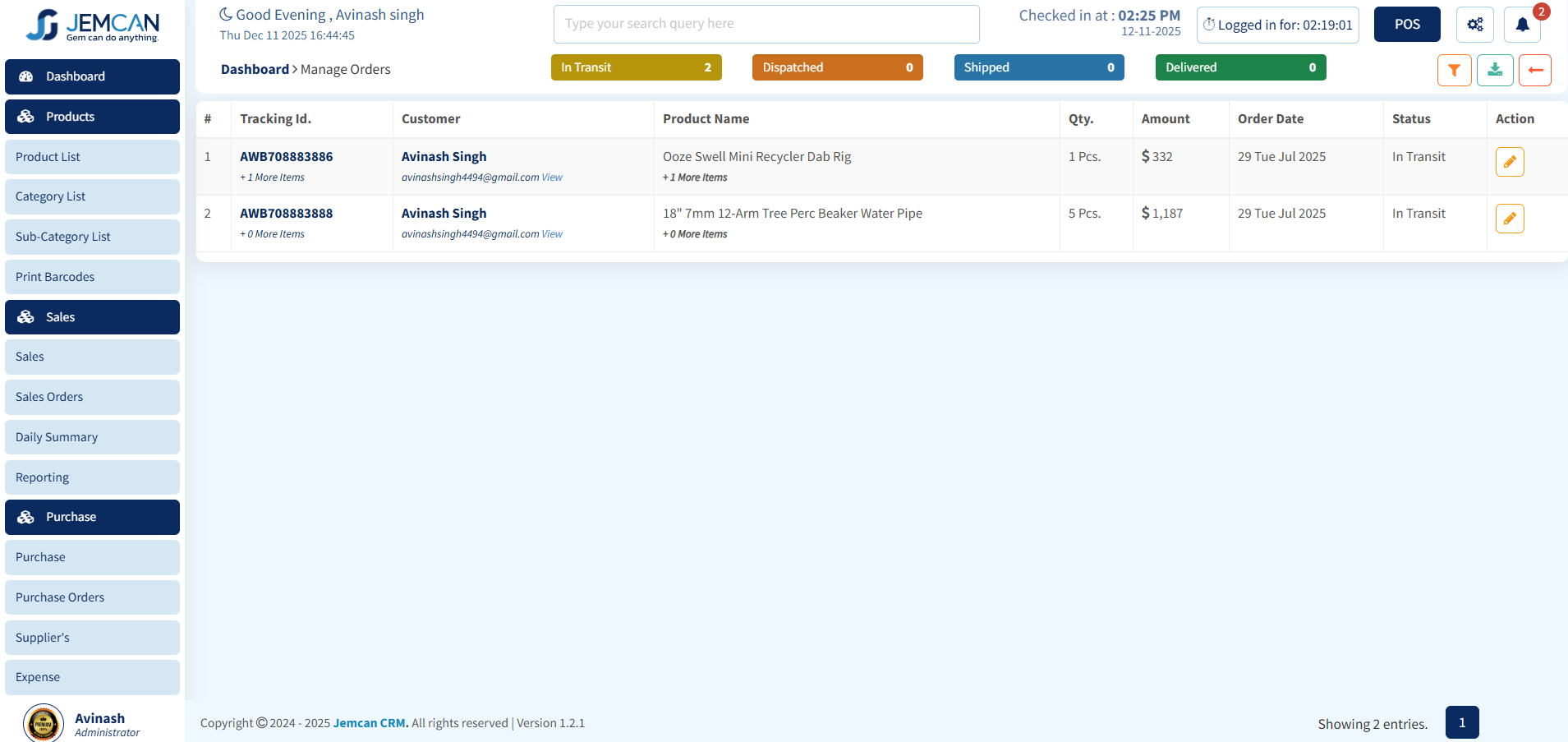The height and width of the screenshot is (742, 1568).
Task: Filter by In Transit status
Action: 636,67
